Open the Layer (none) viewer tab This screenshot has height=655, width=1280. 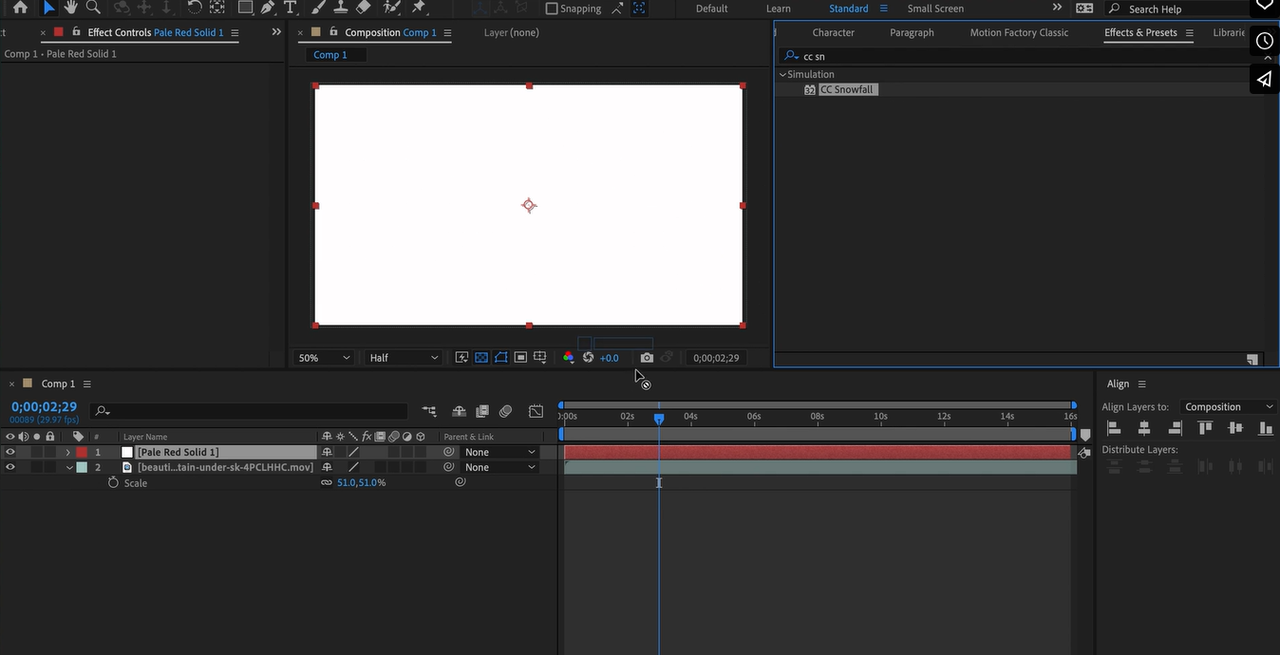click(x=511, y=32)
